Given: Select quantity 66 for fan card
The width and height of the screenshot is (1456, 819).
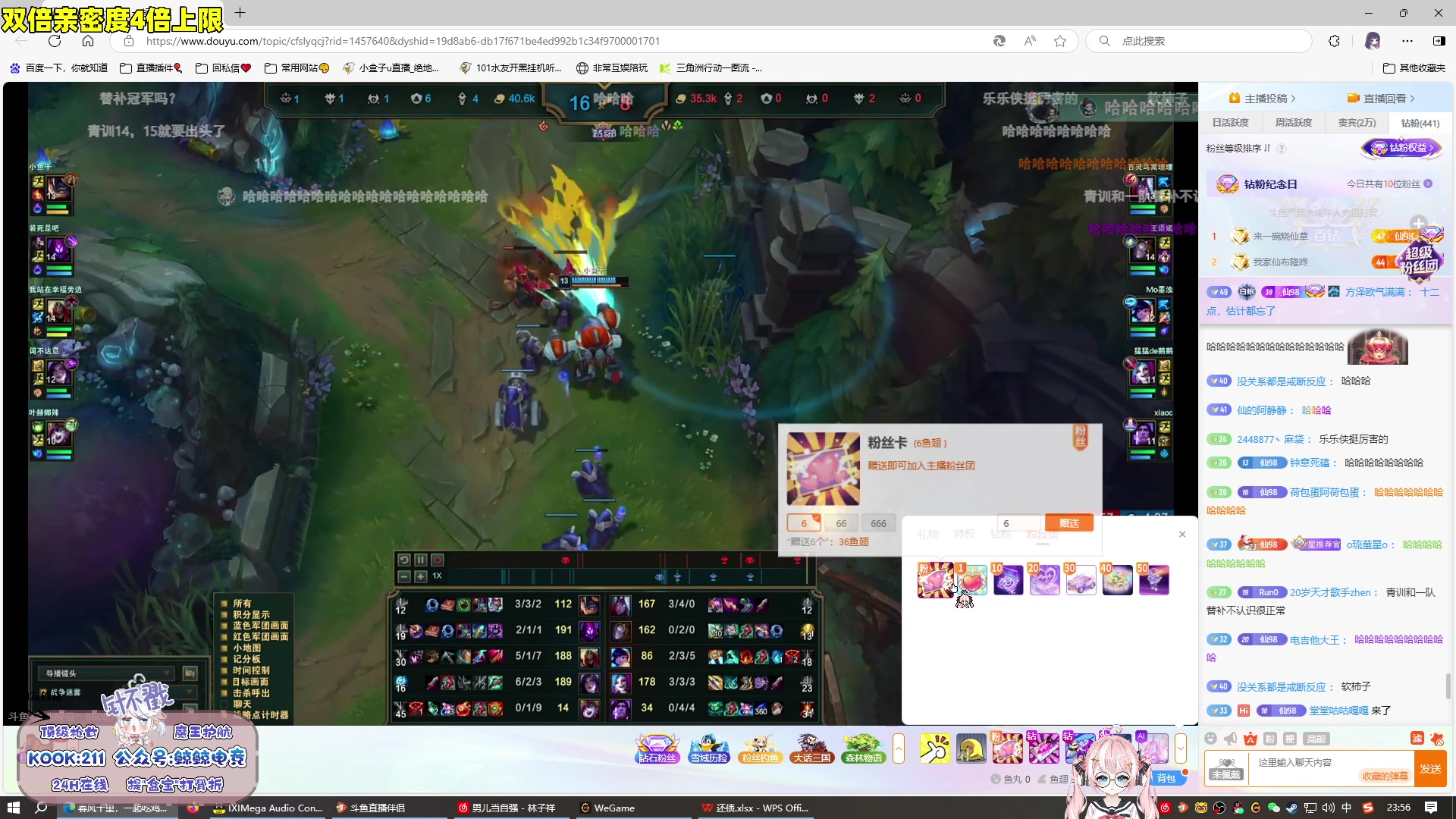Looking at the screenshot, I should 841,523.
